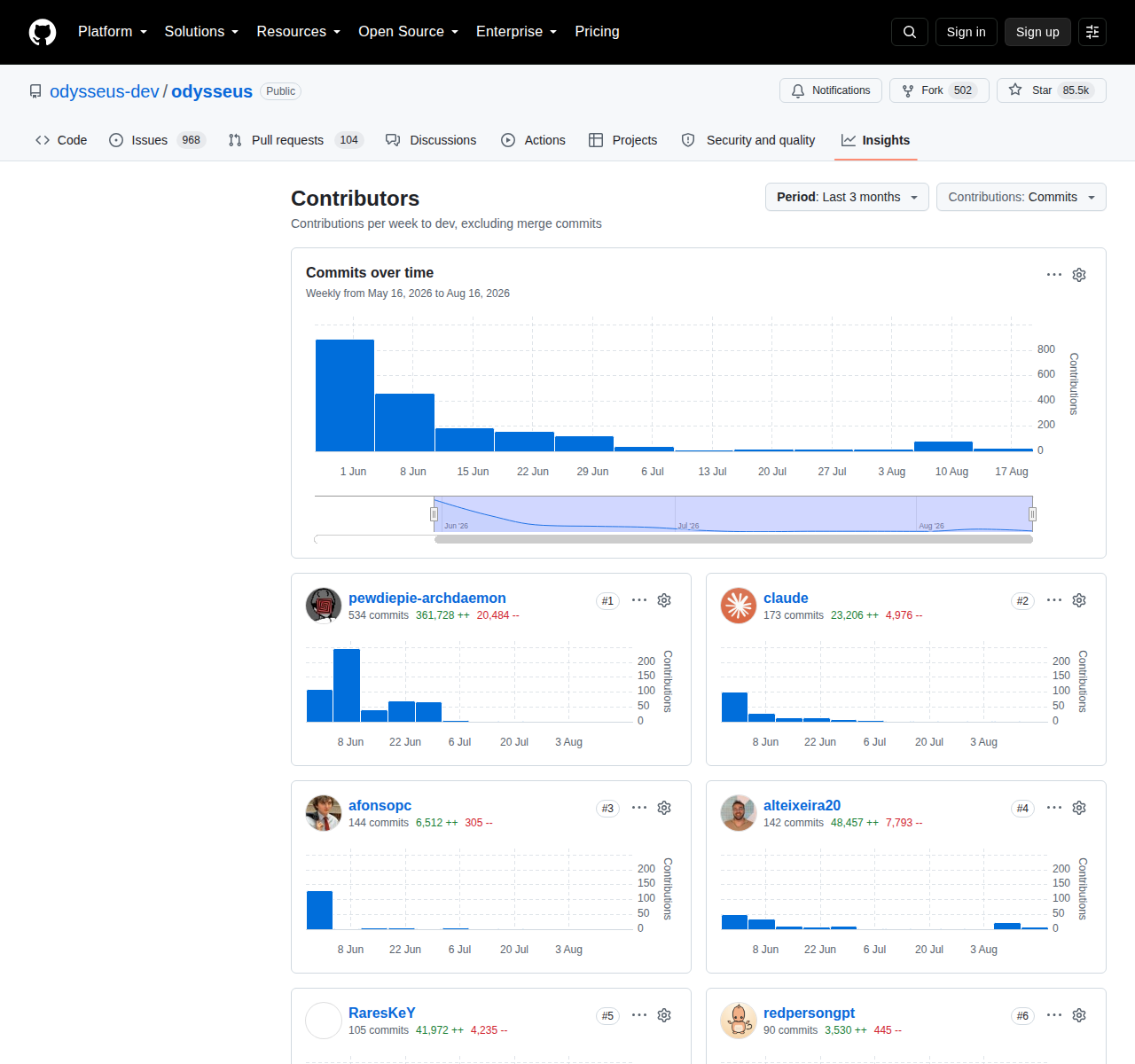Open claude chart settings gear
The image size is (1135, 1064).
(x=1079, y=600)
